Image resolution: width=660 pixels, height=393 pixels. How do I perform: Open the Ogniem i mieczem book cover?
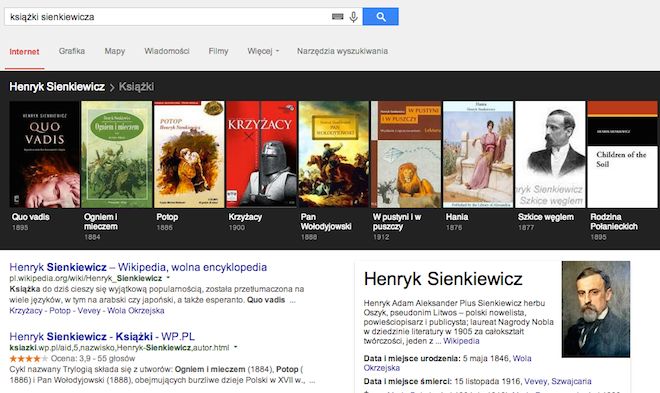click(117, 154)
